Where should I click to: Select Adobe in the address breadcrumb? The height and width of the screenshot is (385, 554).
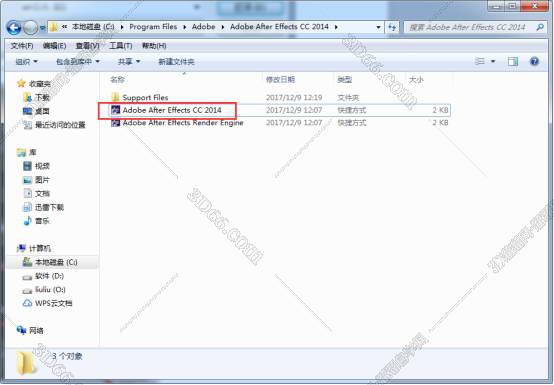coord(204,27)
